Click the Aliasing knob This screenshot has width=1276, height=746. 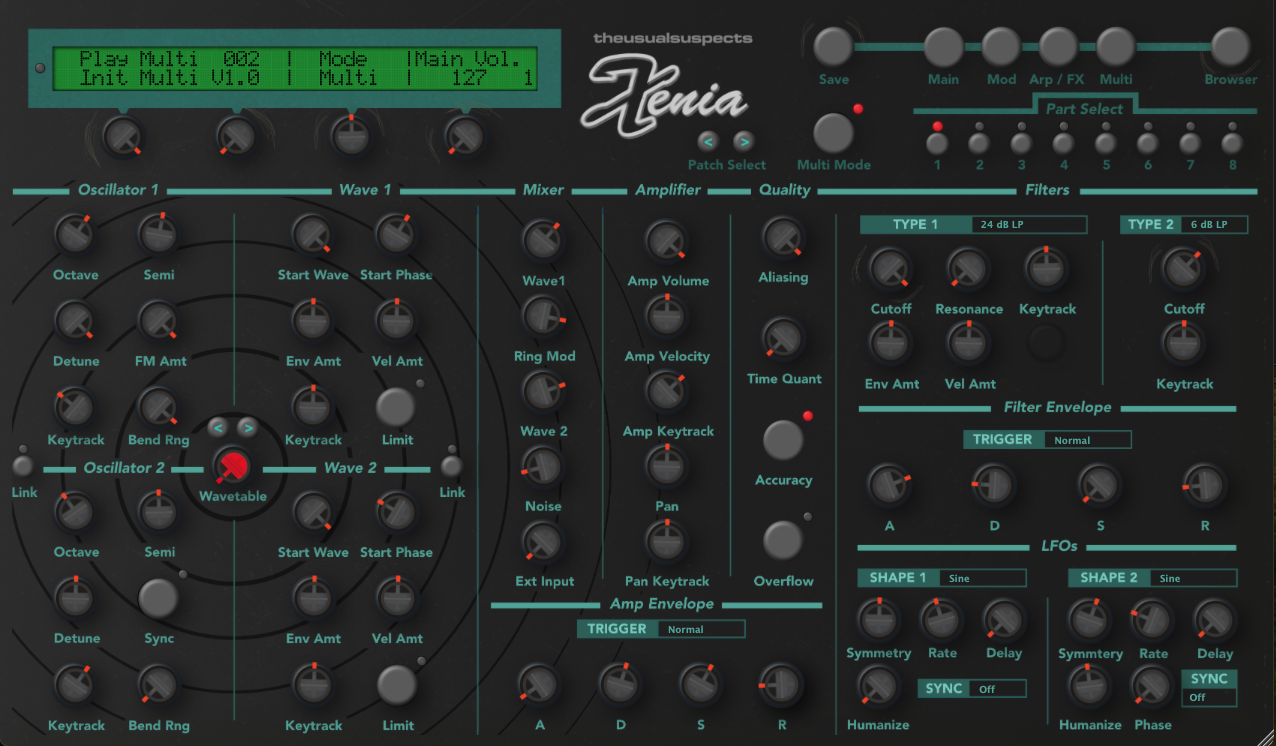783,237
